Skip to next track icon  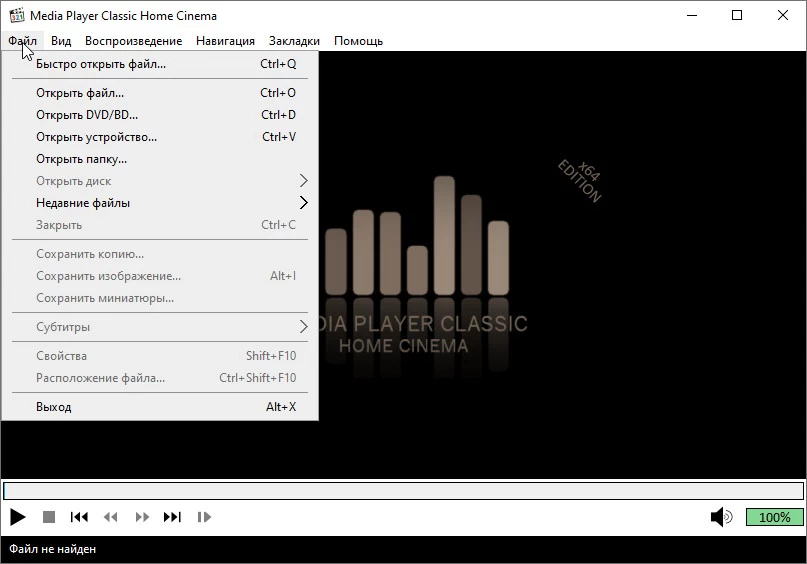point(173,517)
